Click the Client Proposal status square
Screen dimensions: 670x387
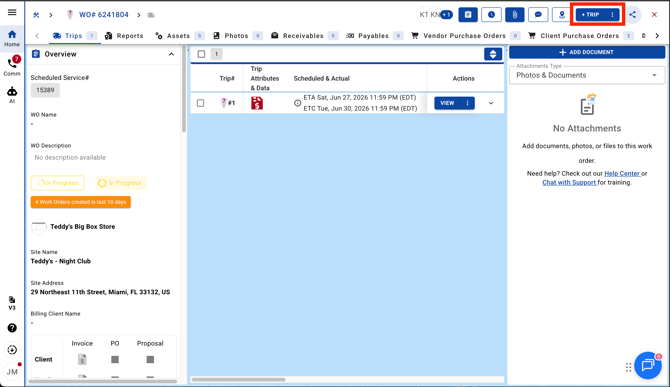150,360
